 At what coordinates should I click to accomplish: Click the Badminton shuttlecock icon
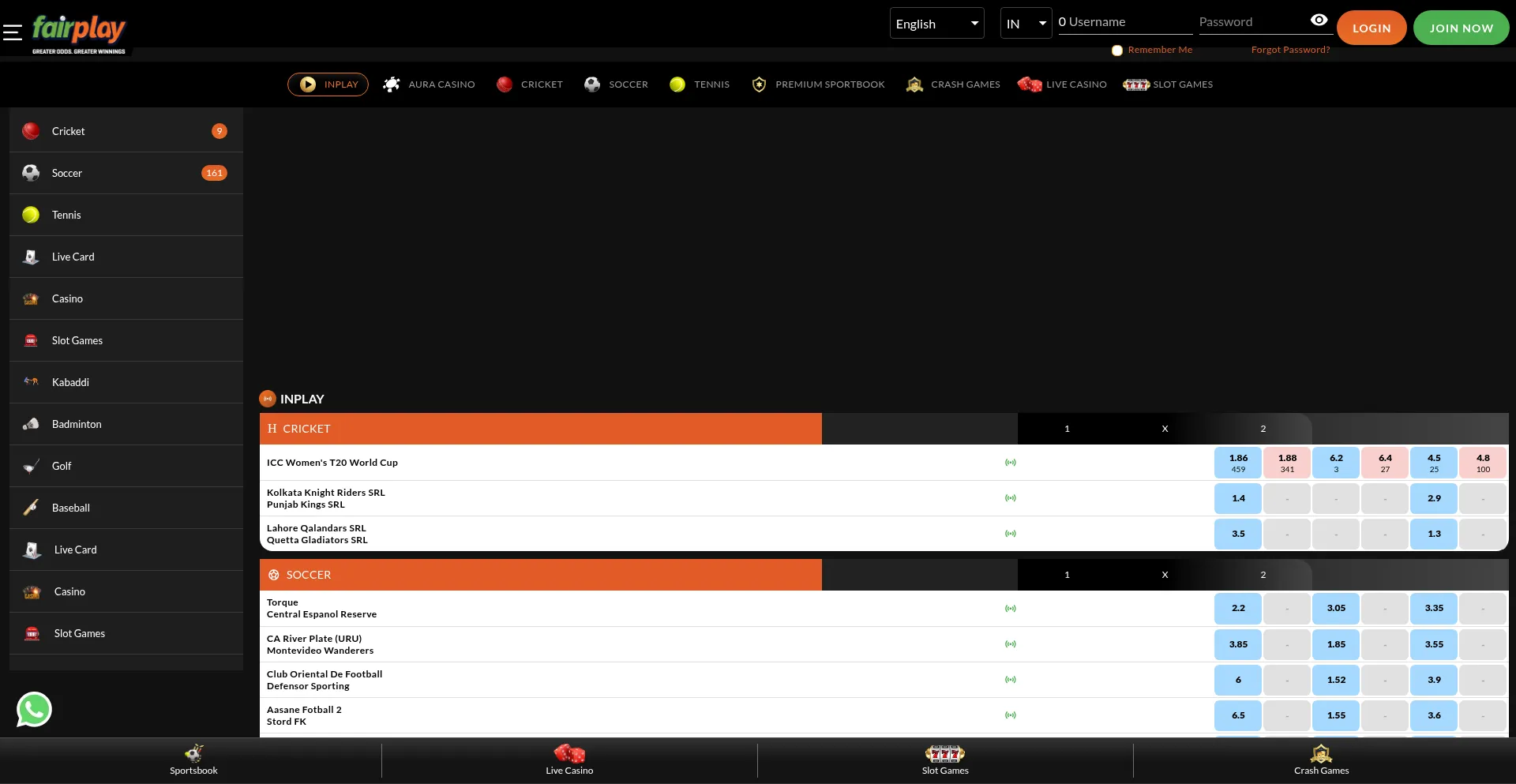click(31, 424)
